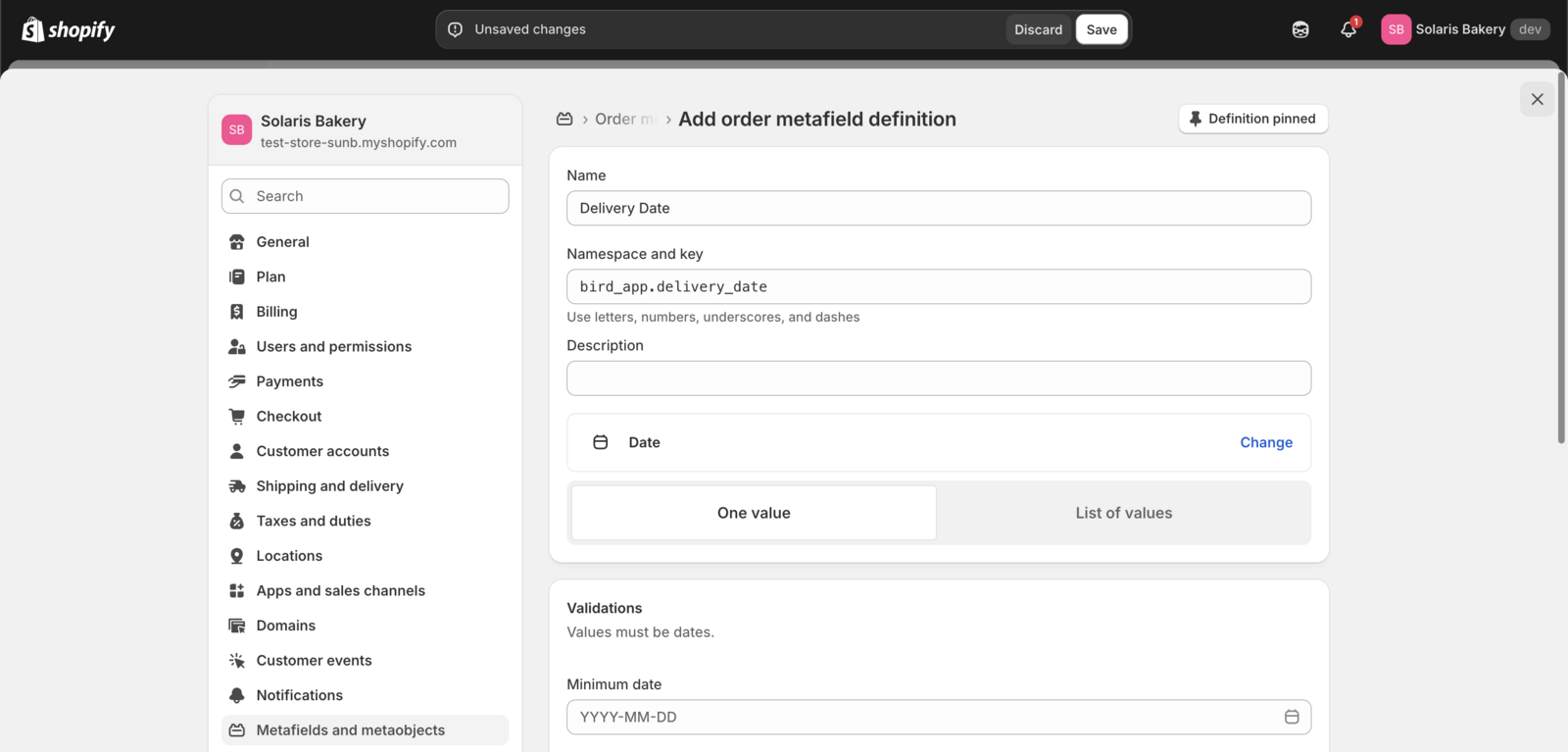Click the Shipping and delivery truck icon

click(x=236, y=486)
